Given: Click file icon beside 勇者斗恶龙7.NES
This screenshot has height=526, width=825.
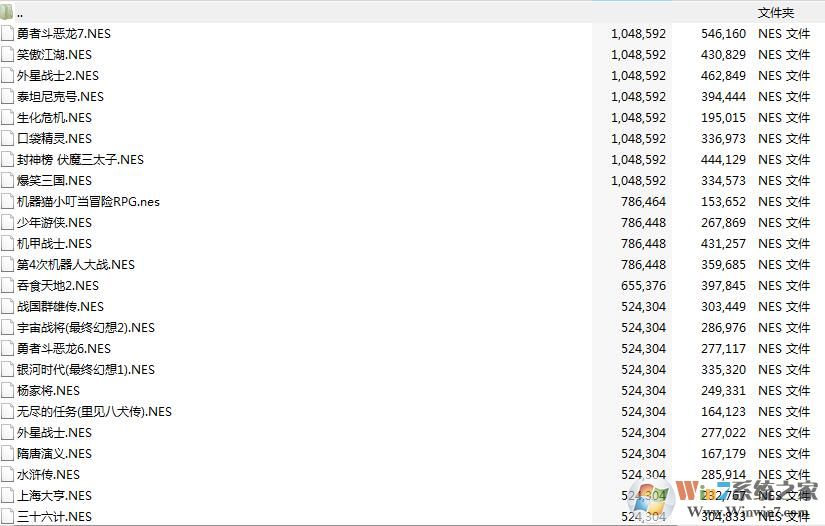Looking at the screenshot, I should pyautogui.click(x=7, y=34).
